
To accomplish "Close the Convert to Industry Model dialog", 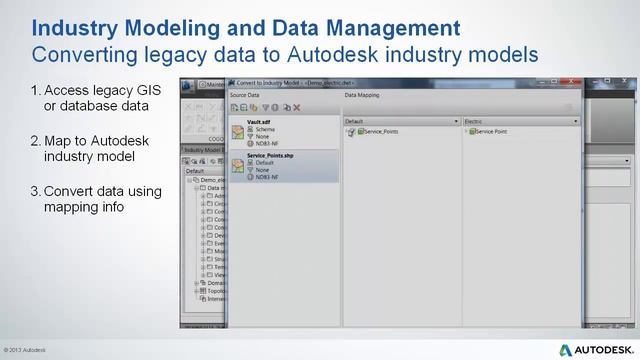I will click(571, 82).
